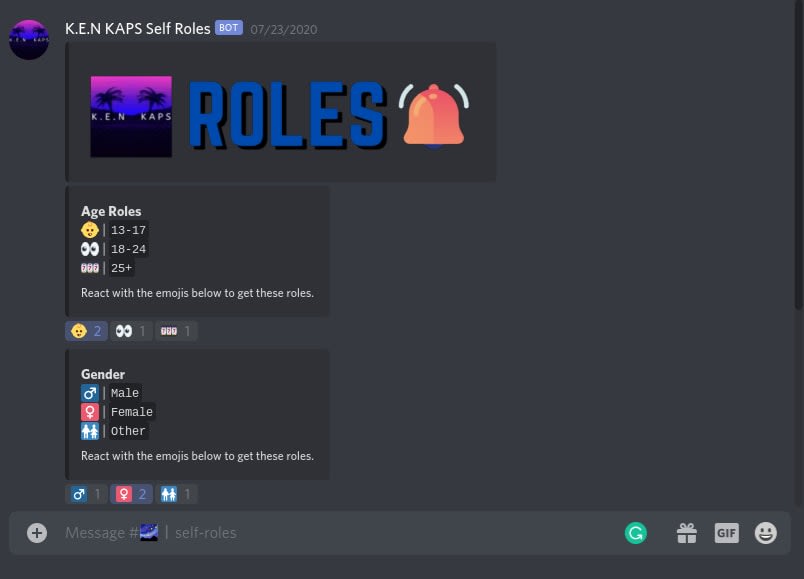Click the Gender embed title
Screen dimensions: 804x579
click(103, 374)
